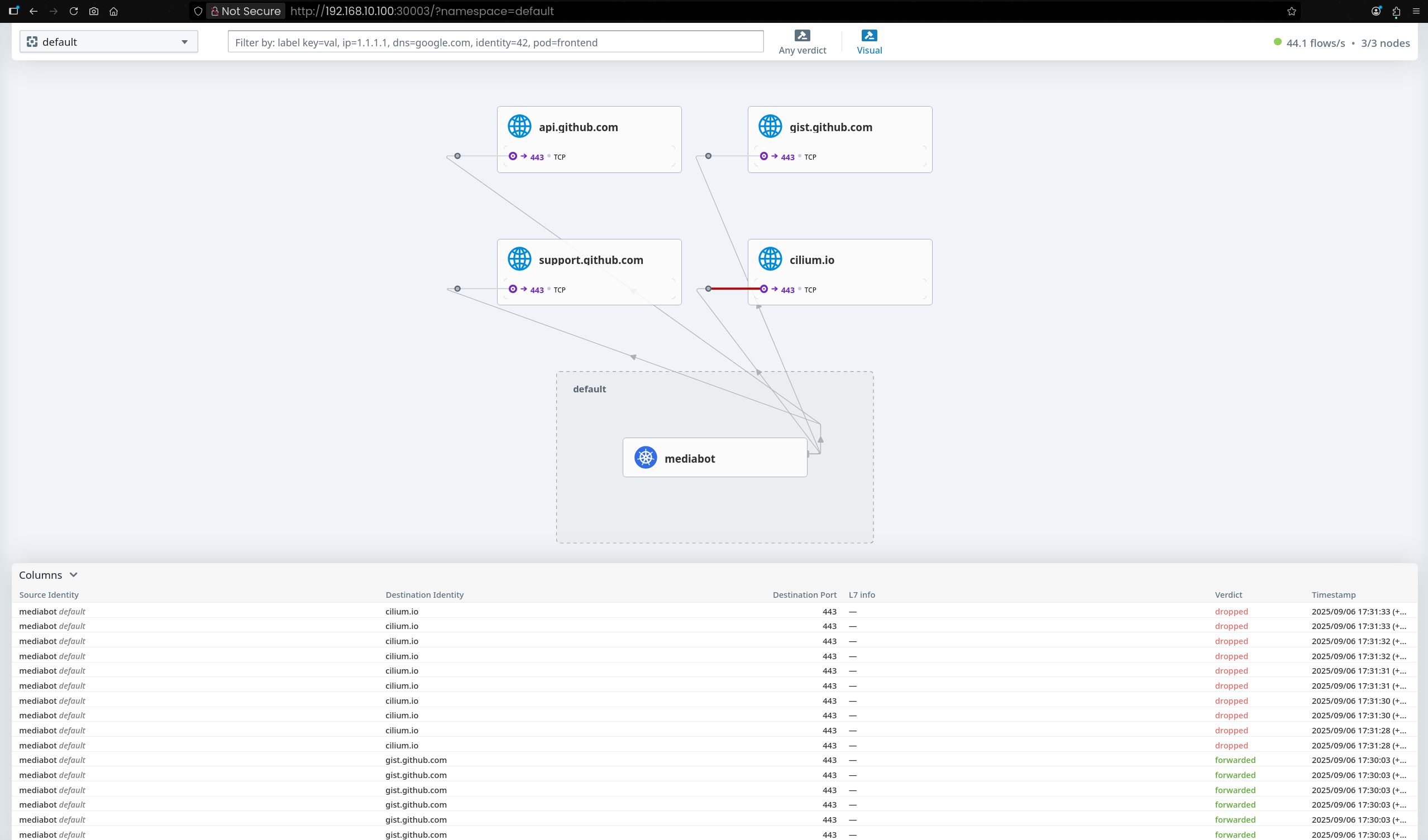Select first gist.github.com forwarded flow row

pyautogui.click(x=714, y=760)
